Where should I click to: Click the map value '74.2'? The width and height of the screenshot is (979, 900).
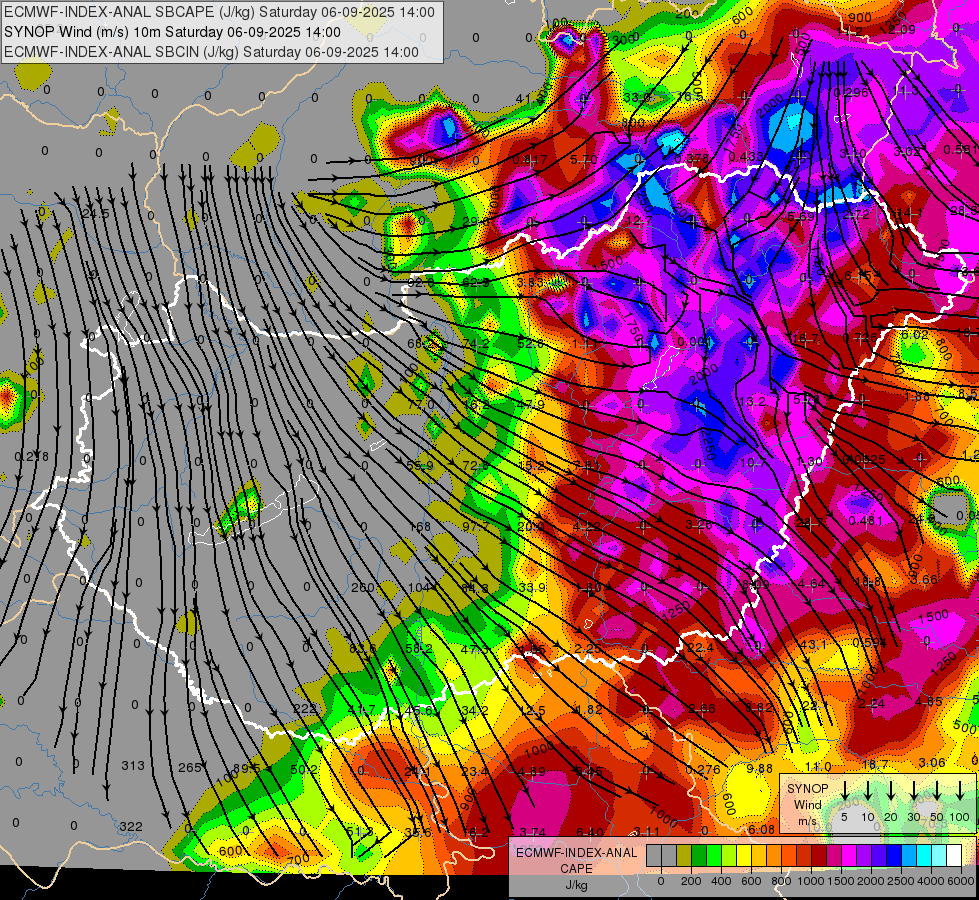[x=476, y=344]
